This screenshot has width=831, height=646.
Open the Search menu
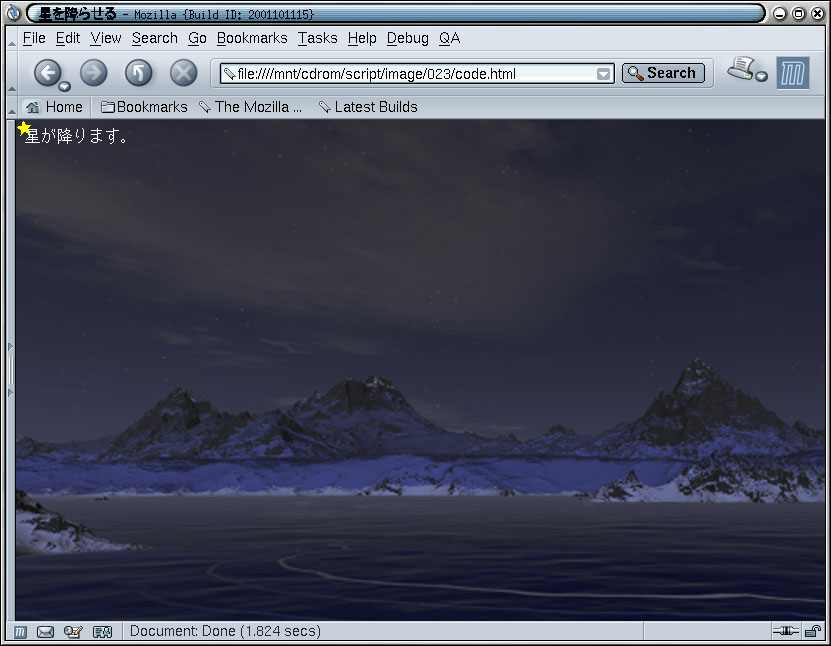coord(155,38)
